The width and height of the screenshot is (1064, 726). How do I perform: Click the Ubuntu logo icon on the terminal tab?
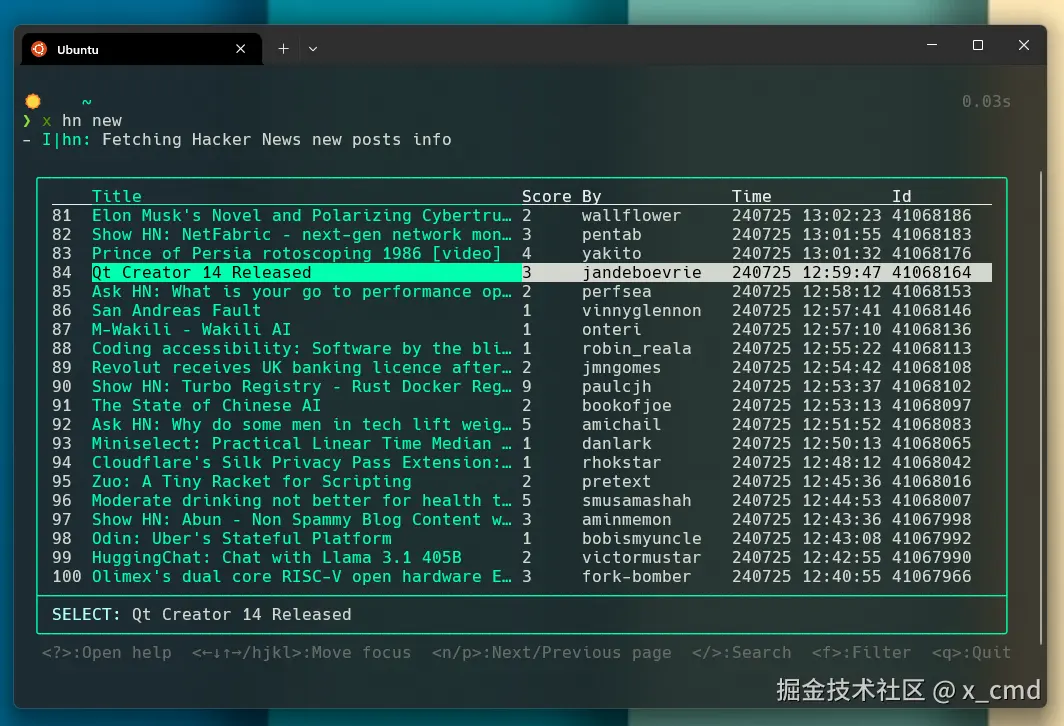(x=38, y=48)
